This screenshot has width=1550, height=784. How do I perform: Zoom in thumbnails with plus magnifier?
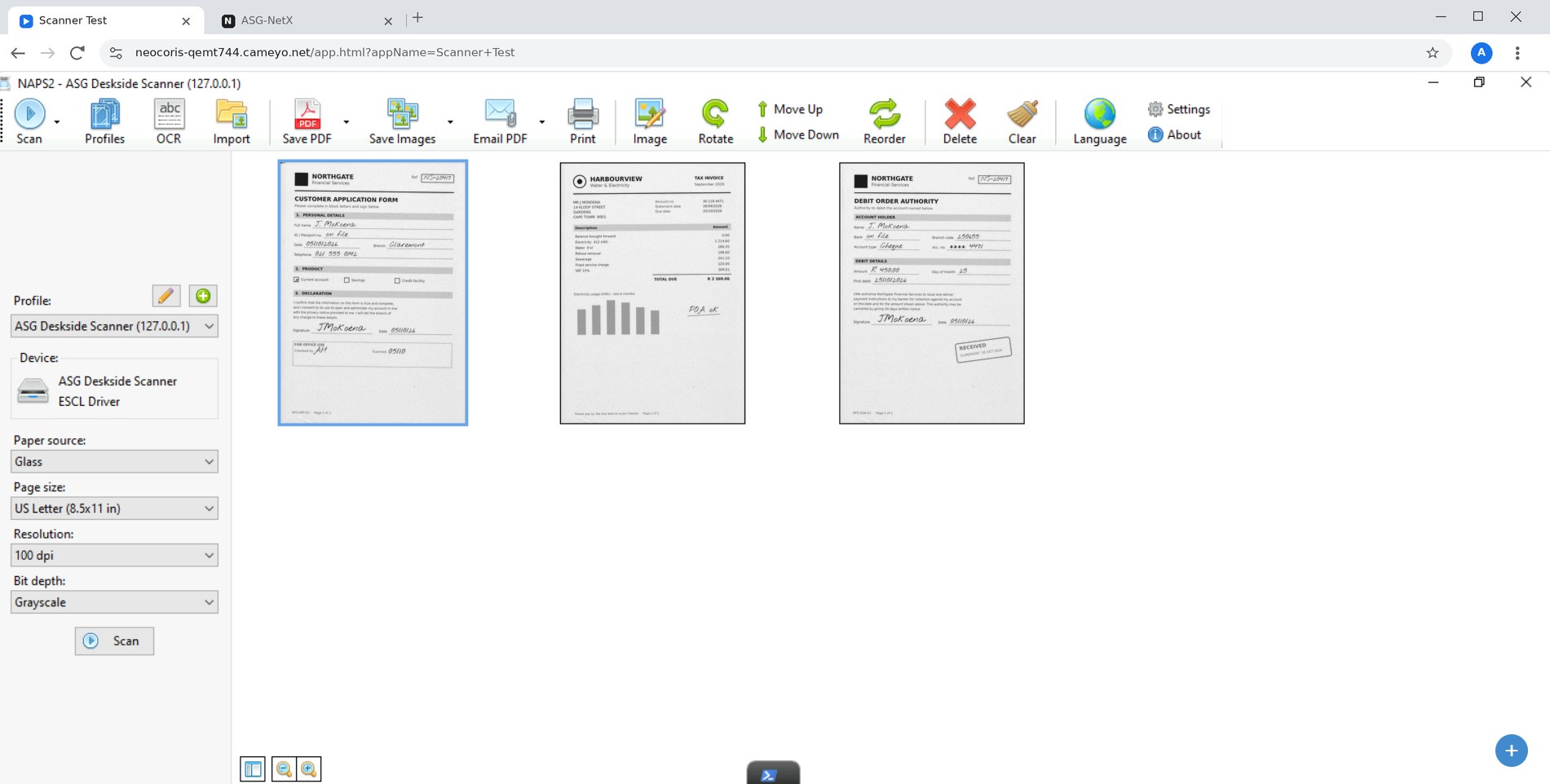coord(308,769)
